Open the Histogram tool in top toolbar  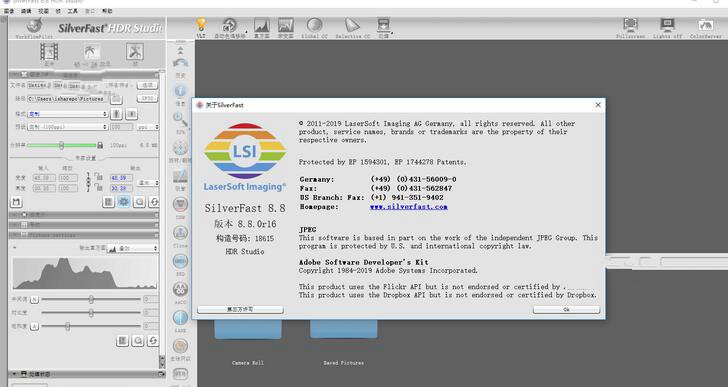(261, 25)
